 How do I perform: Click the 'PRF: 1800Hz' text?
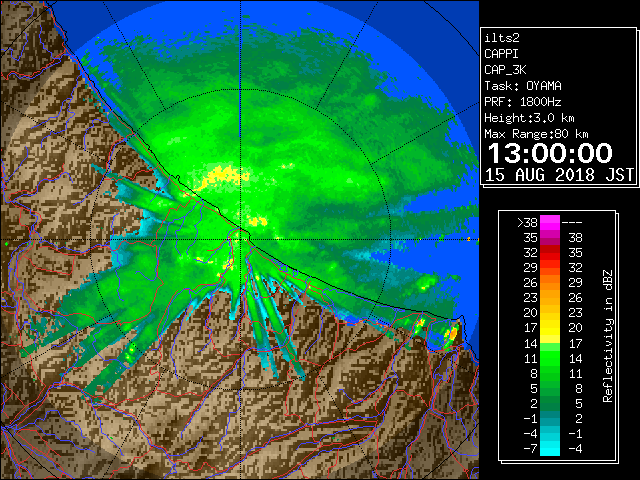[523, 102]
